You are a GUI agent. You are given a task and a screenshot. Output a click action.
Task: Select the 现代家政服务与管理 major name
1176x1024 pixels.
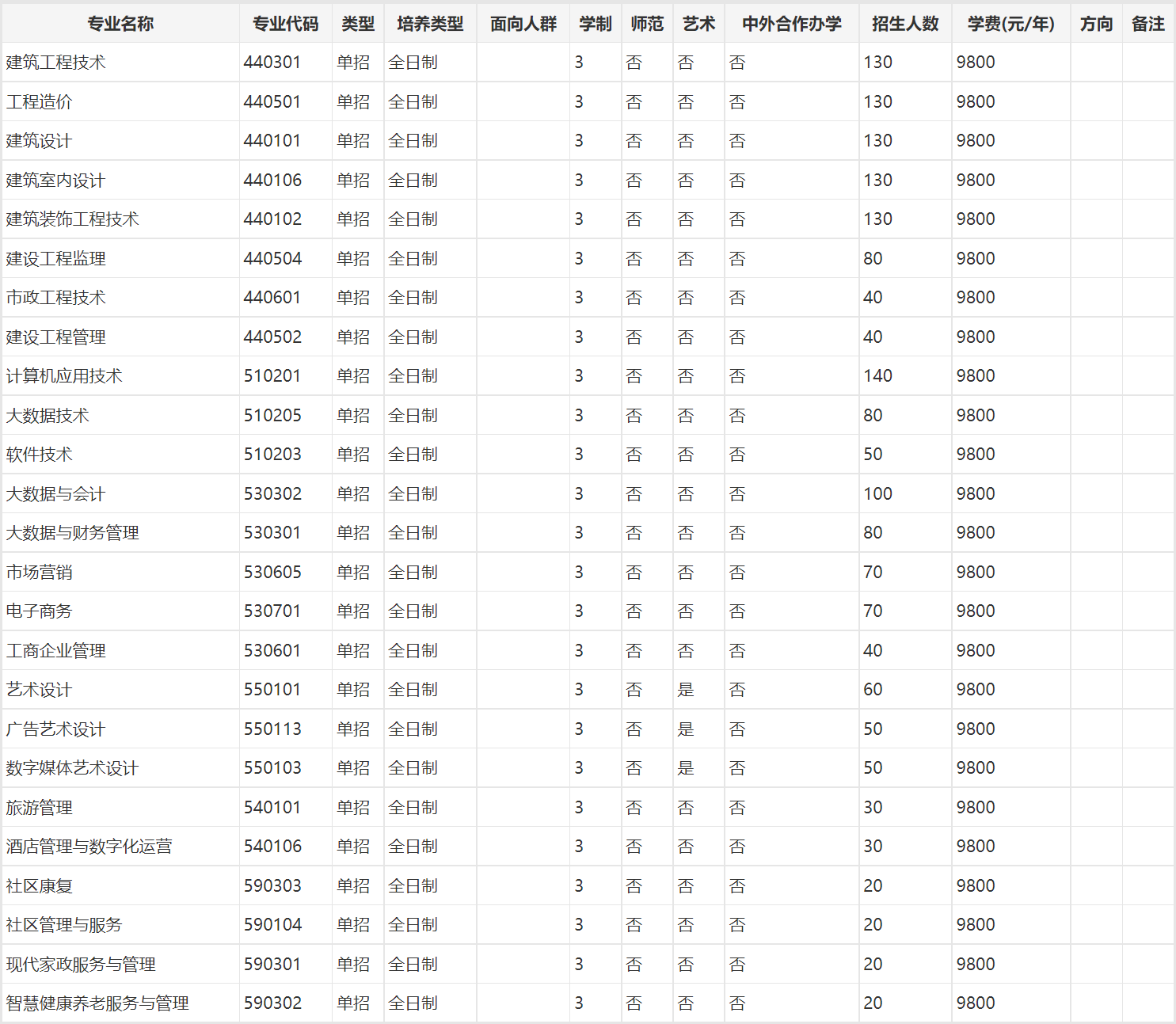(x=81, y=964)
